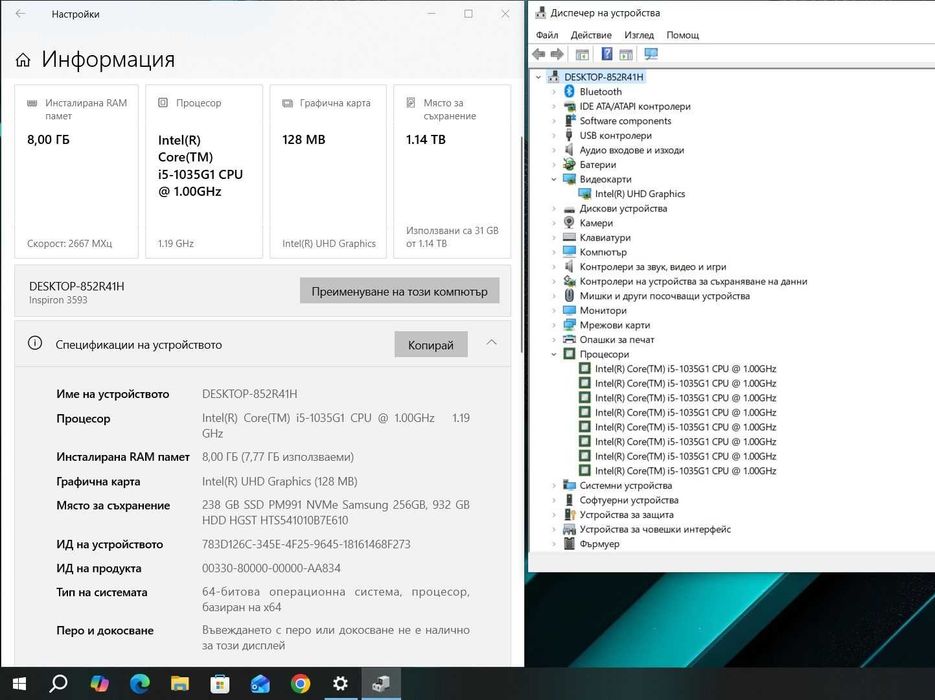Switch to Device Manager taskbar icon
Image resolution: width=935 pixels, height=700 pixels.
pos(381,683)
